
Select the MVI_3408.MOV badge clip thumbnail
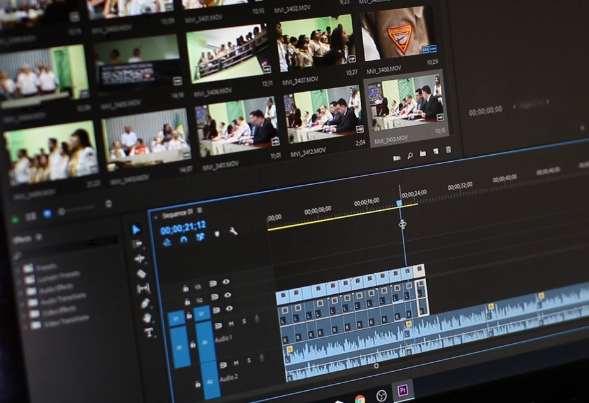pyautogui.click(x=399, y=34)
